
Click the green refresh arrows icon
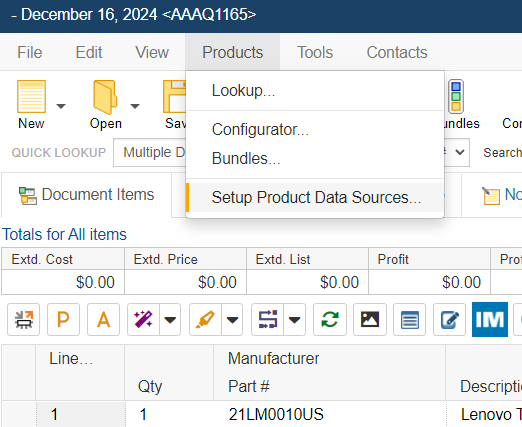click(330, 319)
